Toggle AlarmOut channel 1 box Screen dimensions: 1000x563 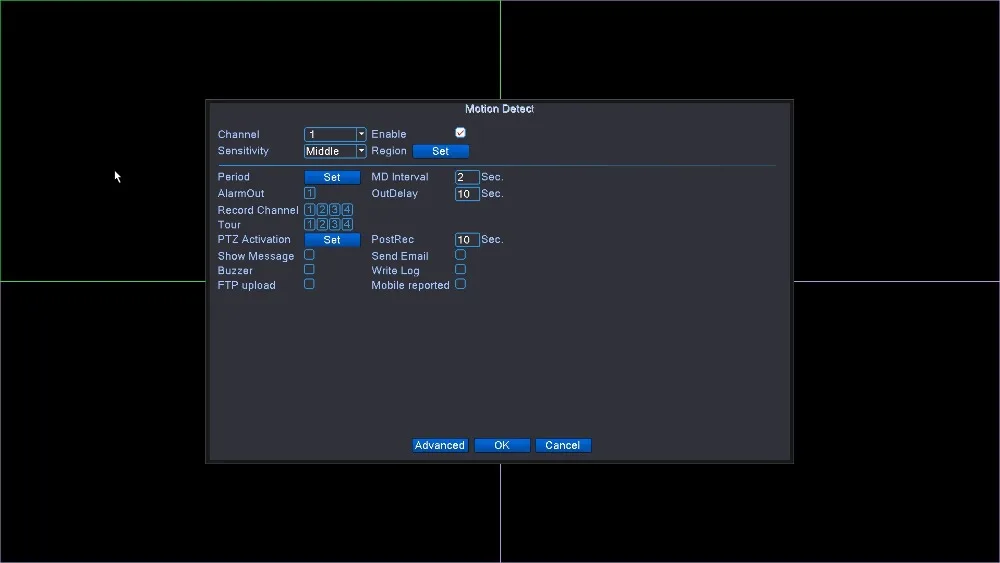click(x=310, y=193)
